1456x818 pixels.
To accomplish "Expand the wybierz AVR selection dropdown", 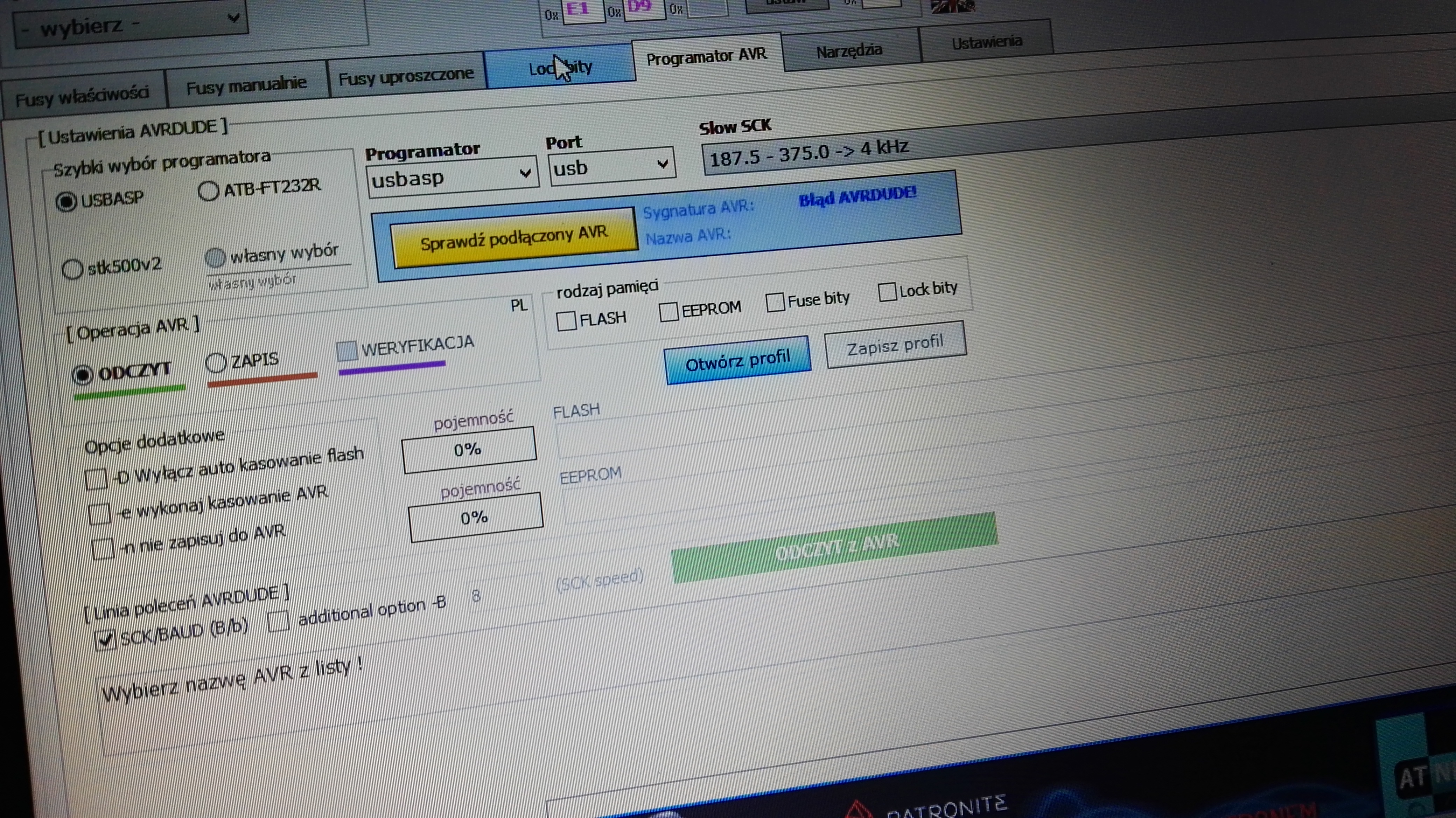I will pos(131,24).
